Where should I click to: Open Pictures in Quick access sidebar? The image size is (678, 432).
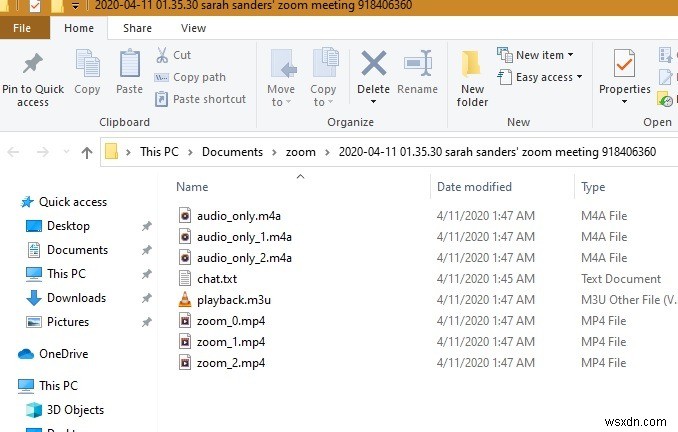coord(68,322)
